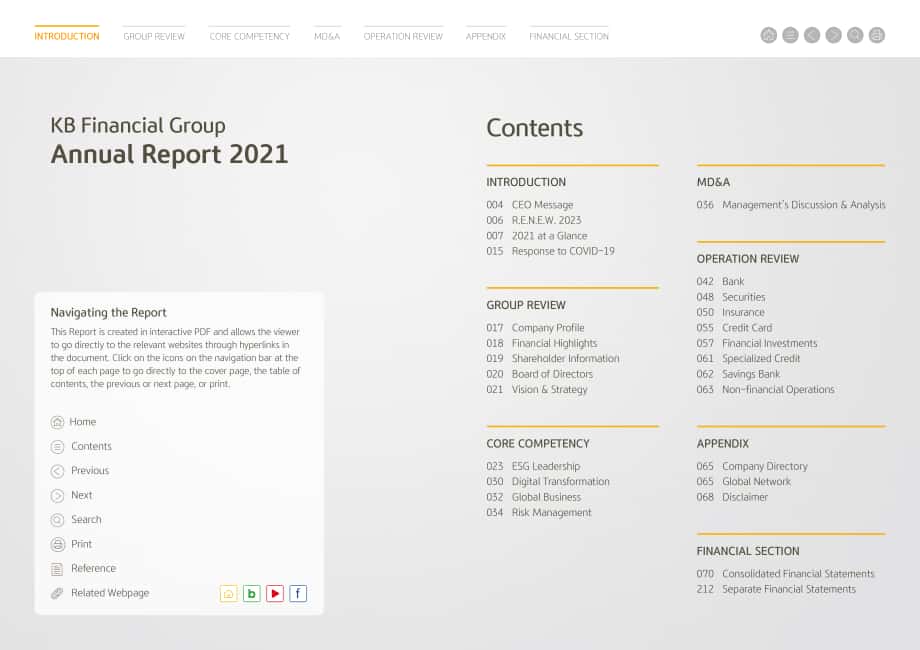Viewport: 920px width, 650px height.
Task: Switch to the CORE COMPETENCY tab
Action: click(249, 36)
